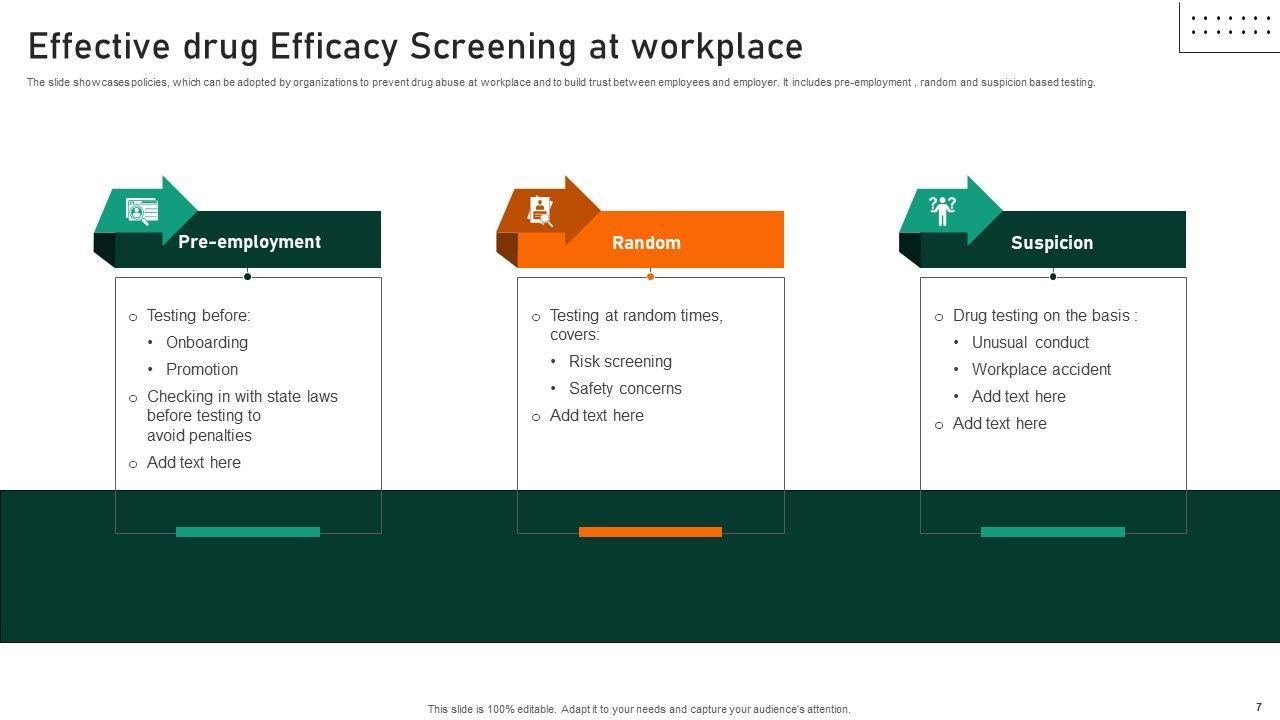Click the Suspicion person question marks icon
This screenshot has height=720, width=1280.
(x=942, y=211)
